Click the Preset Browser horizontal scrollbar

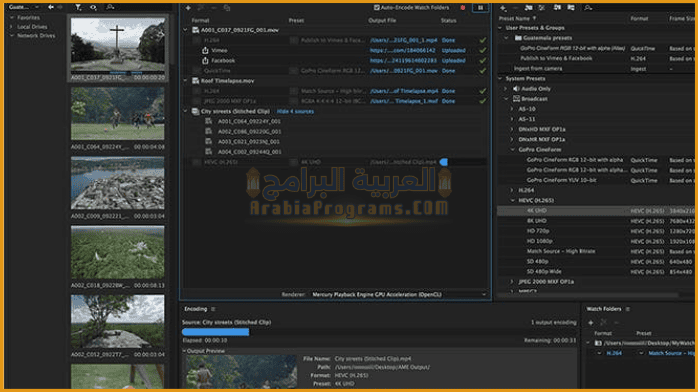click(x=588, y=295)
